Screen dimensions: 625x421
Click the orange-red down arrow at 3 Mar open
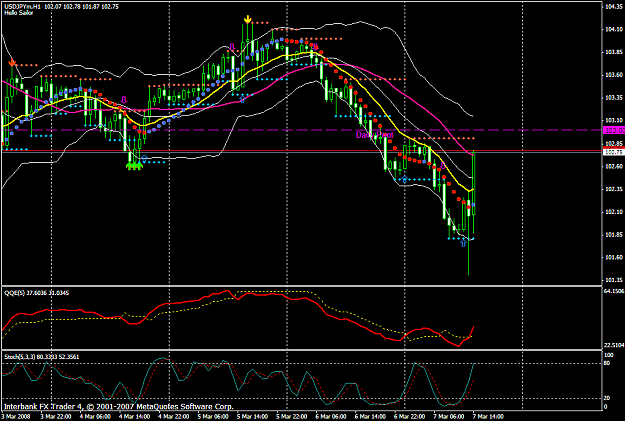(x=12, y=62)
